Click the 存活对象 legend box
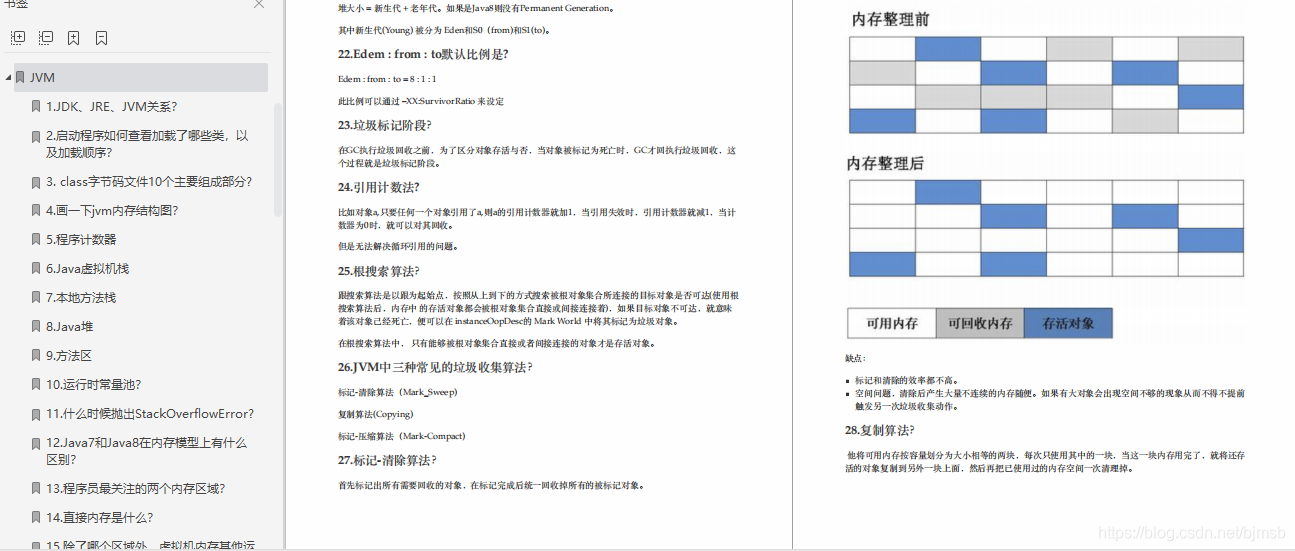The height and width of the screenshot is (551, 1295). (x=1068, y=323)
